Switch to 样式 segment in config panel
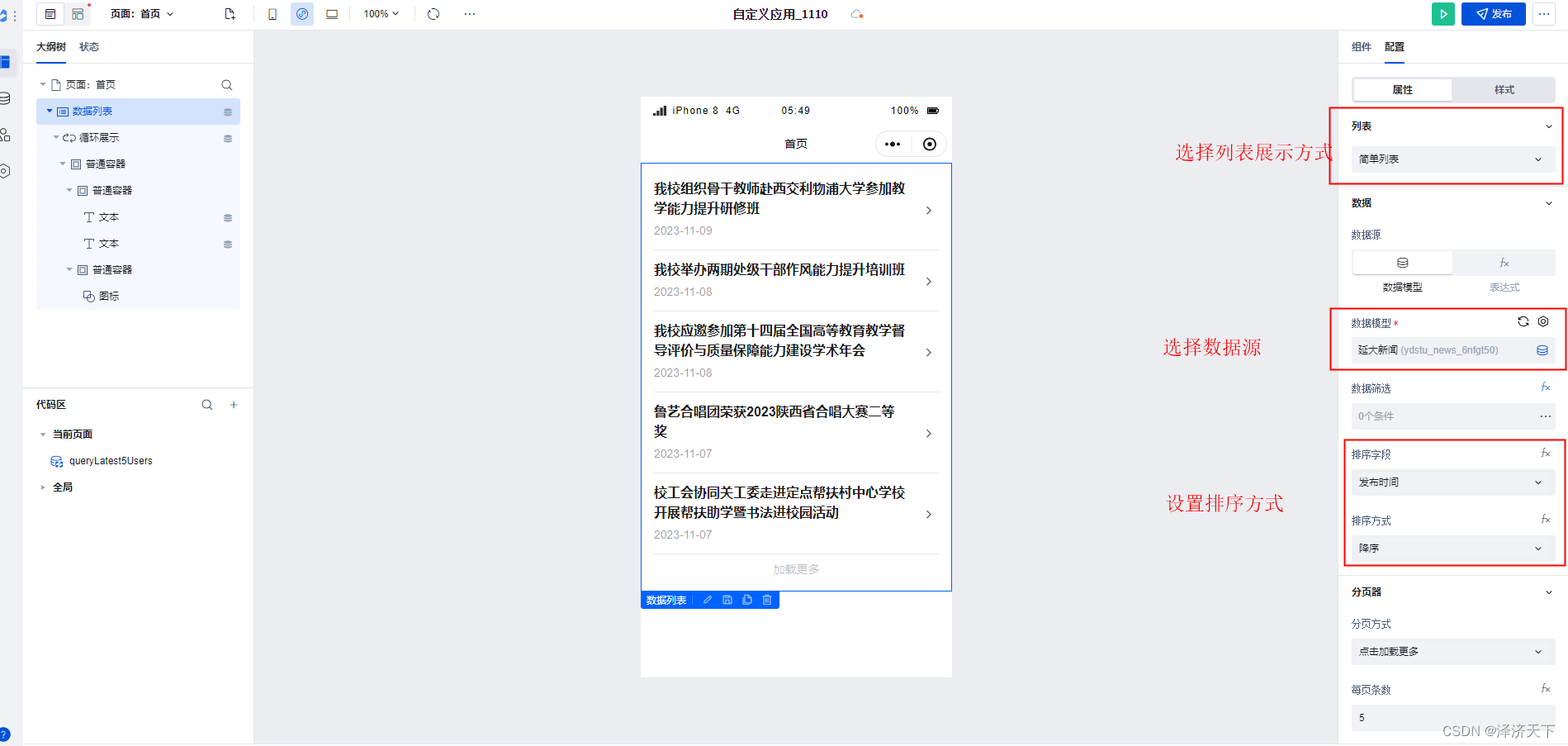Screen dimensions: 1568x746 click(x=1504, y=90)
